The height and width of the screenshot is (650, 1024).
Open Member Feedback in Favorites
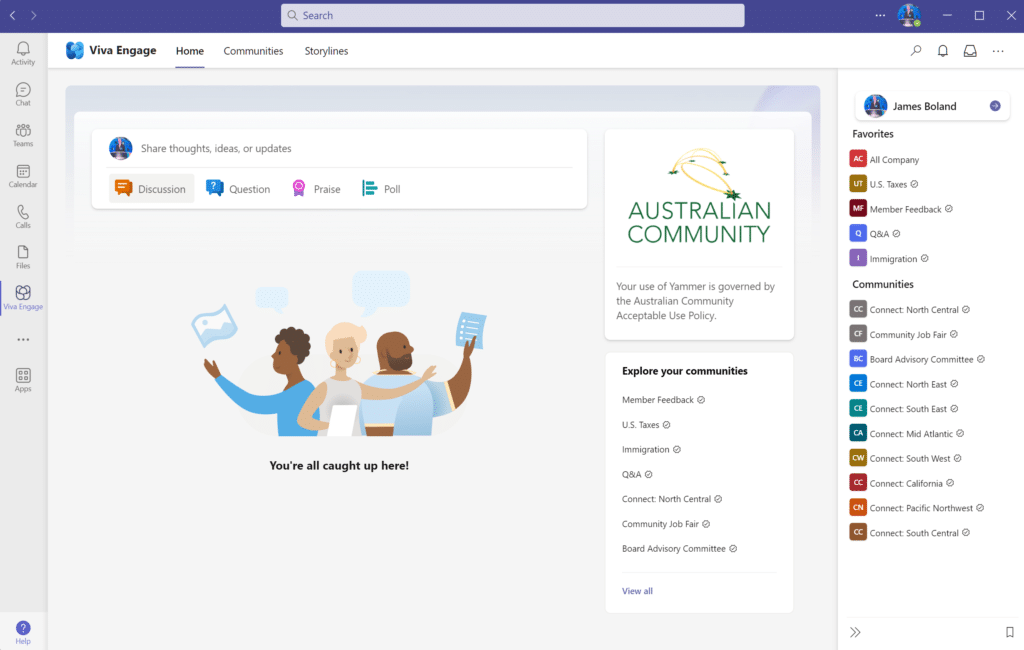901,208
